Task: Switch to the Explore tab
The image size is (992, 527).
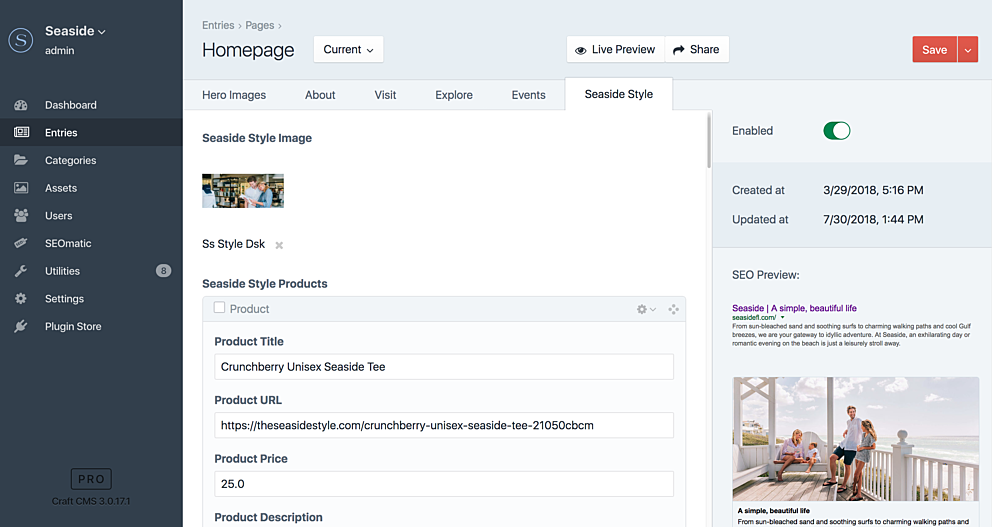Action: click(x=454, y=95)
